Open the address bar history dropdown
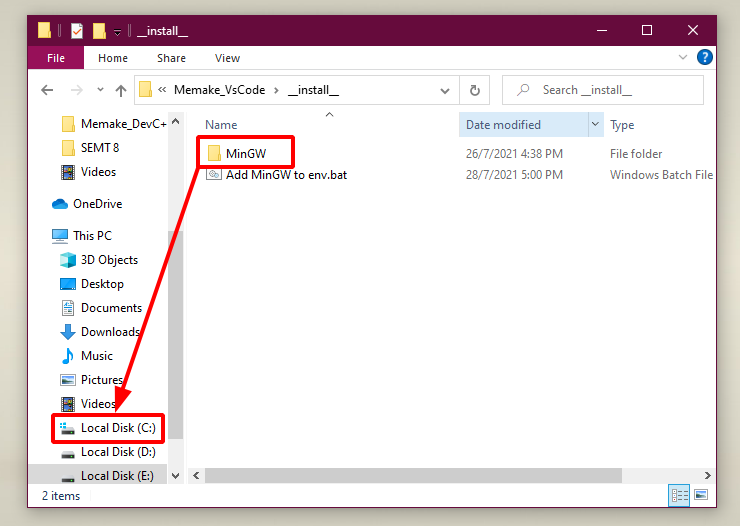740x526 pixels. pyautogui.click(x=445, y=90)
